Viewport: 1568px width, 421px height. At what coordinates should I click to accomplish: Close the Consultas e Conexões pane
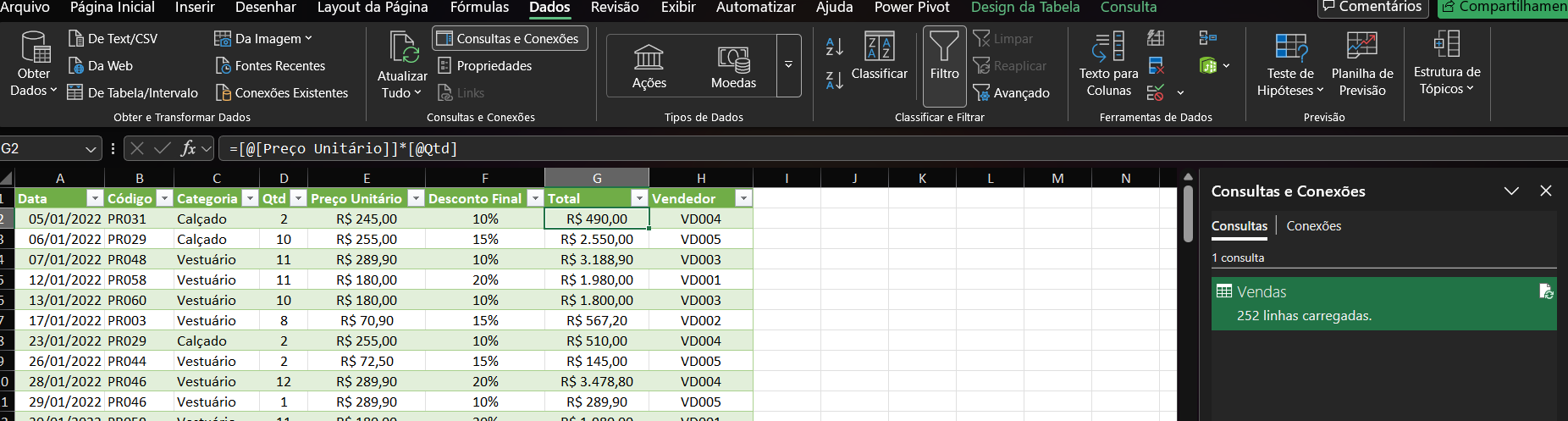[1546, 191]
